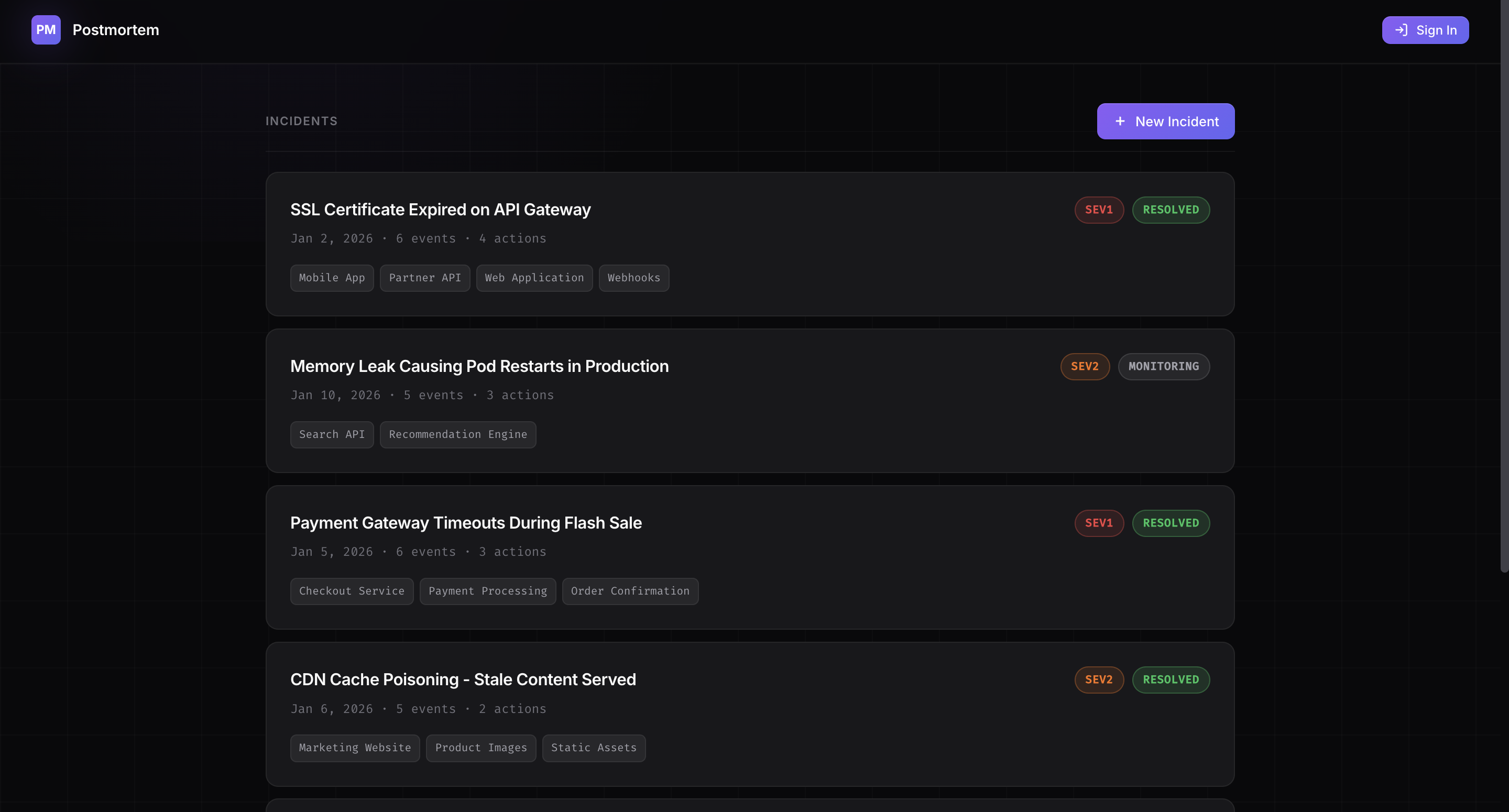Select the SEV1 badge on SSL Certificate incident
Screen dimensions: 1509x812
pos(1099,210)
